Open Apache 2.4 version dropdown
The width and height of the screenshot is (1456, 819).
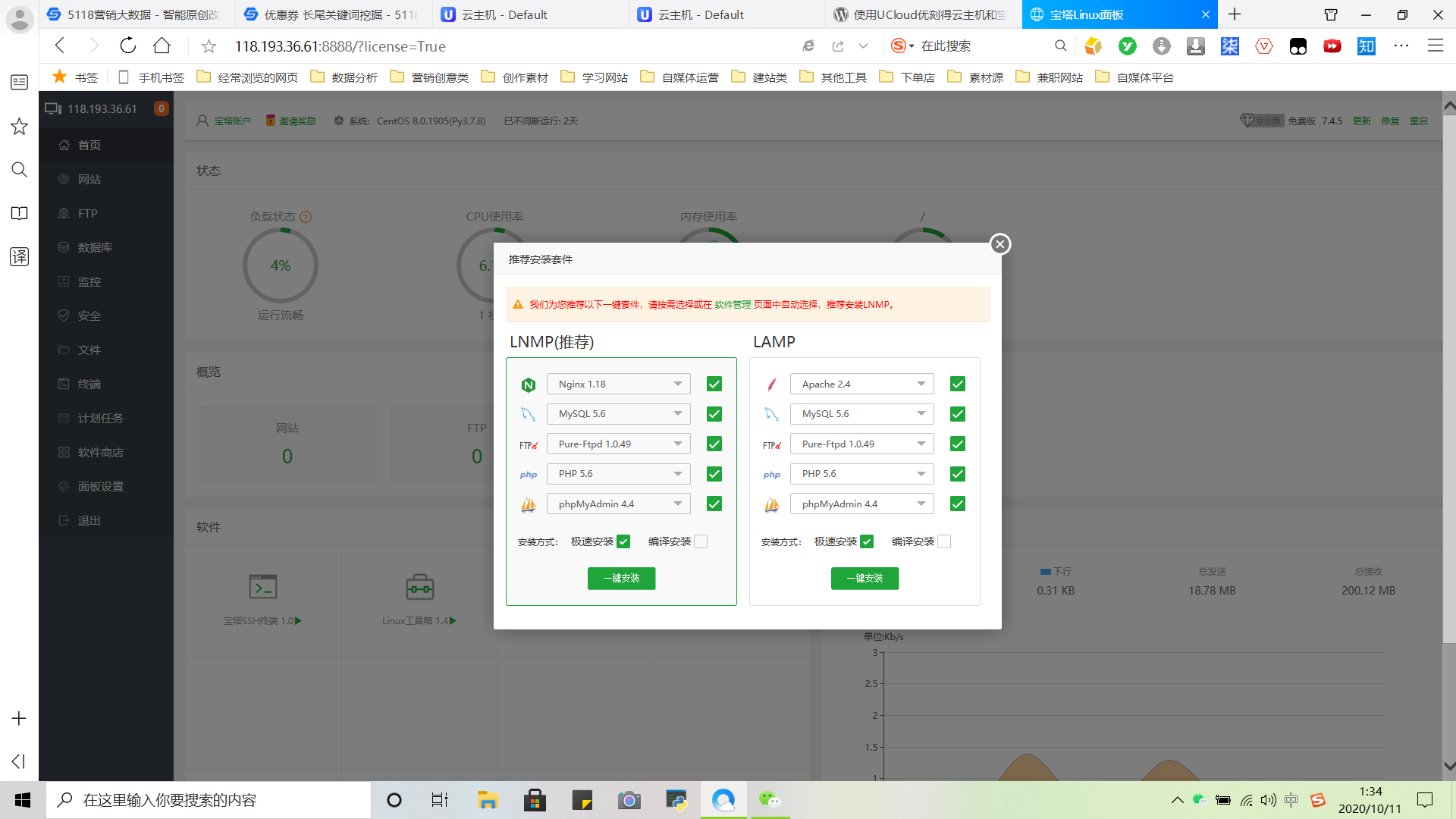(x=862, y=384)
